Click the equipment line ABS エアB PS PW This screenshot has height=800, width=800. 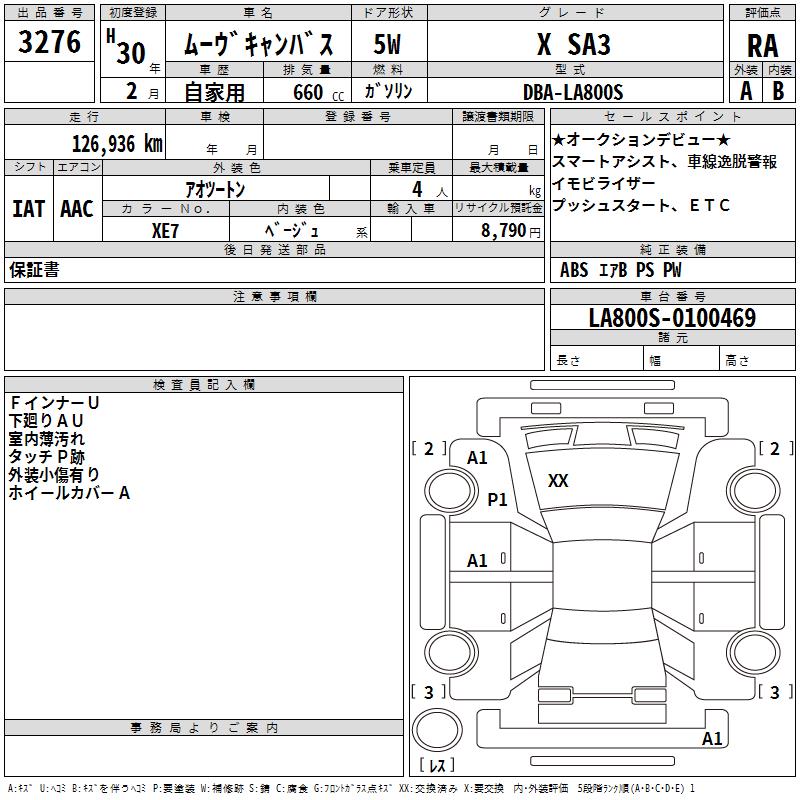click(x=620, y=270)
